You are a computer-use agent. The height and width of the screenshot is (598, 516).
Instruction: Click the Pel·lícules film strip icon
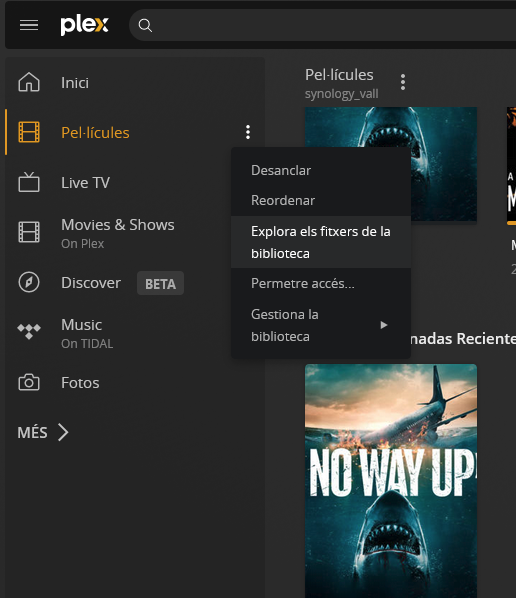point(29,132)
